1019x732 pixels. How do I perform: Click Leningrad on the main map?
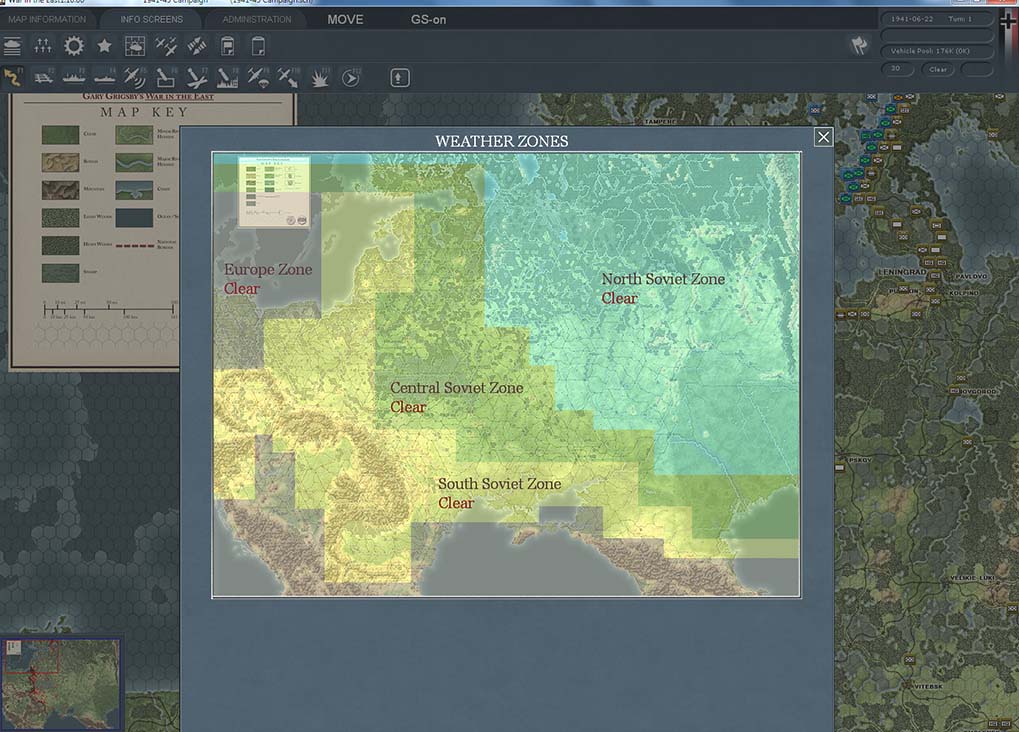tap(903, 272)
